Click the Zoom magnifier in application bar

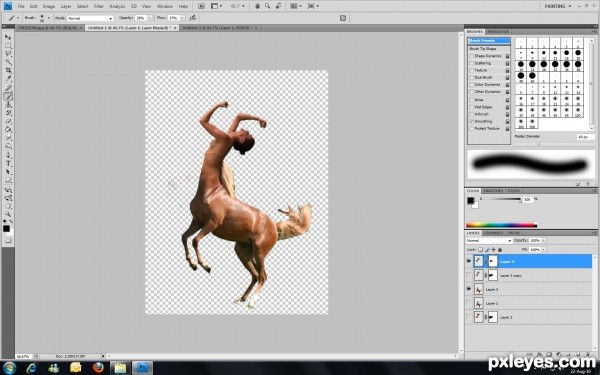click(x=267, y=6)
